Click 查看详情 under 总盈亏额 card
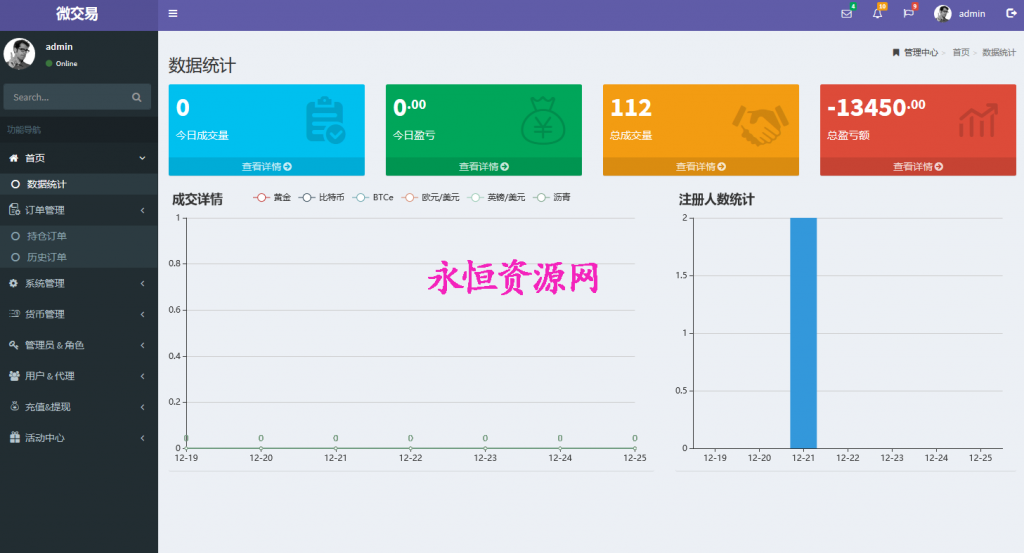The height and width of the screenshot is (553, 1024). click(x=917, y=166)
